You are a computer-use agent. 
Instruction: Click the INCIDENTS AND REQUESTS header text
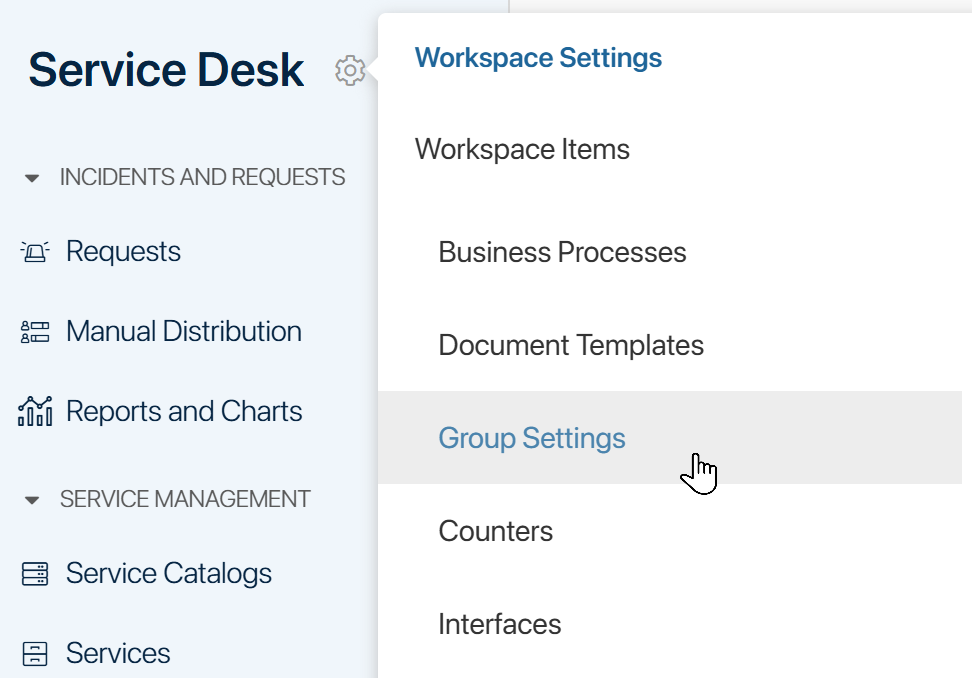coord(202,177)
